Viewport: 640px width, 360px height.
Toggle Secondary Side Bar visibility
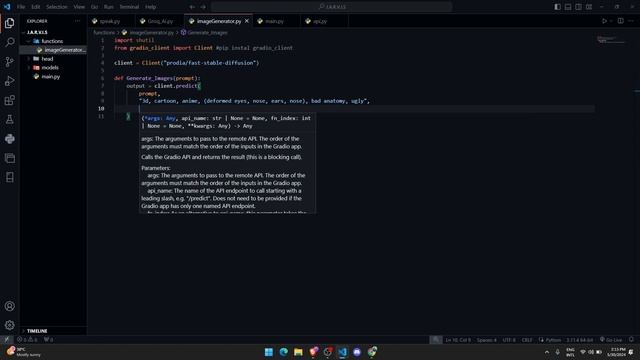click(578, 7)
